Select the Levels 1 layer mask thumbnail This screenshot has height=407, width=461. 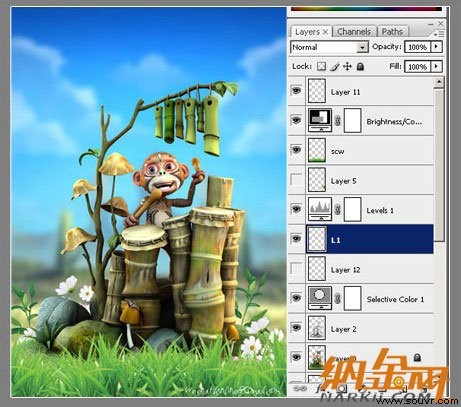click(x=353, y=209)
